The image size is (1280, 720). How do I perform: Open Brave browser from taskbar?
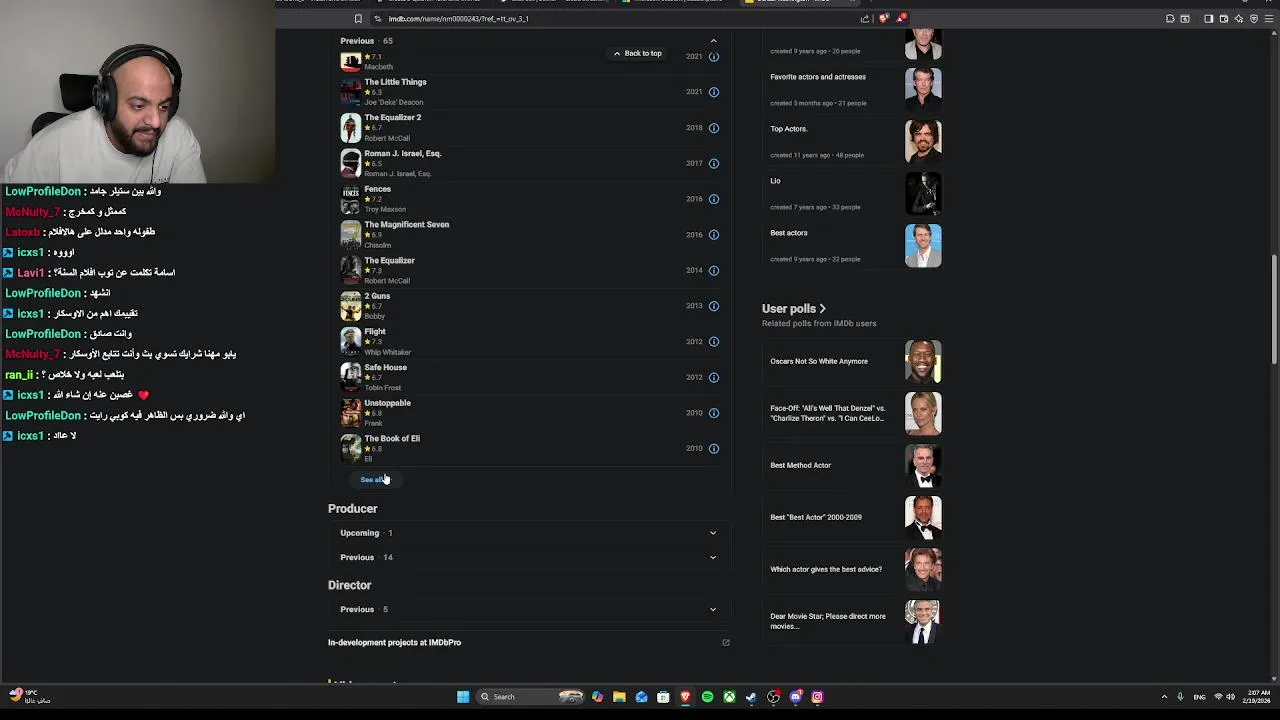[x=685, y=697]
